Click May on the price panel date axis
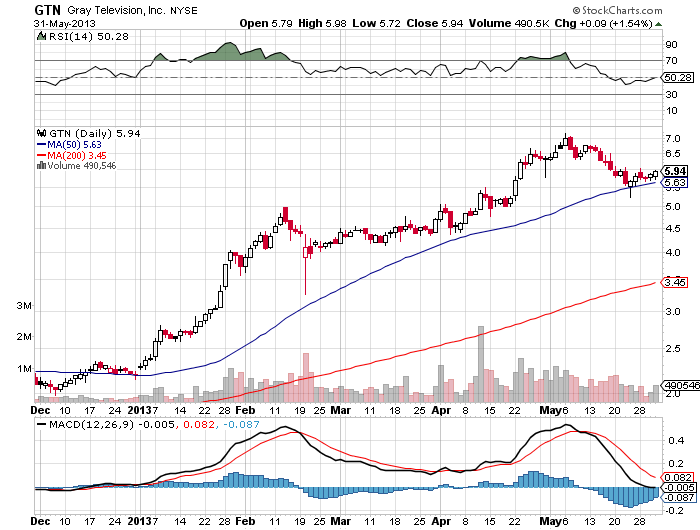 [550, 410]
